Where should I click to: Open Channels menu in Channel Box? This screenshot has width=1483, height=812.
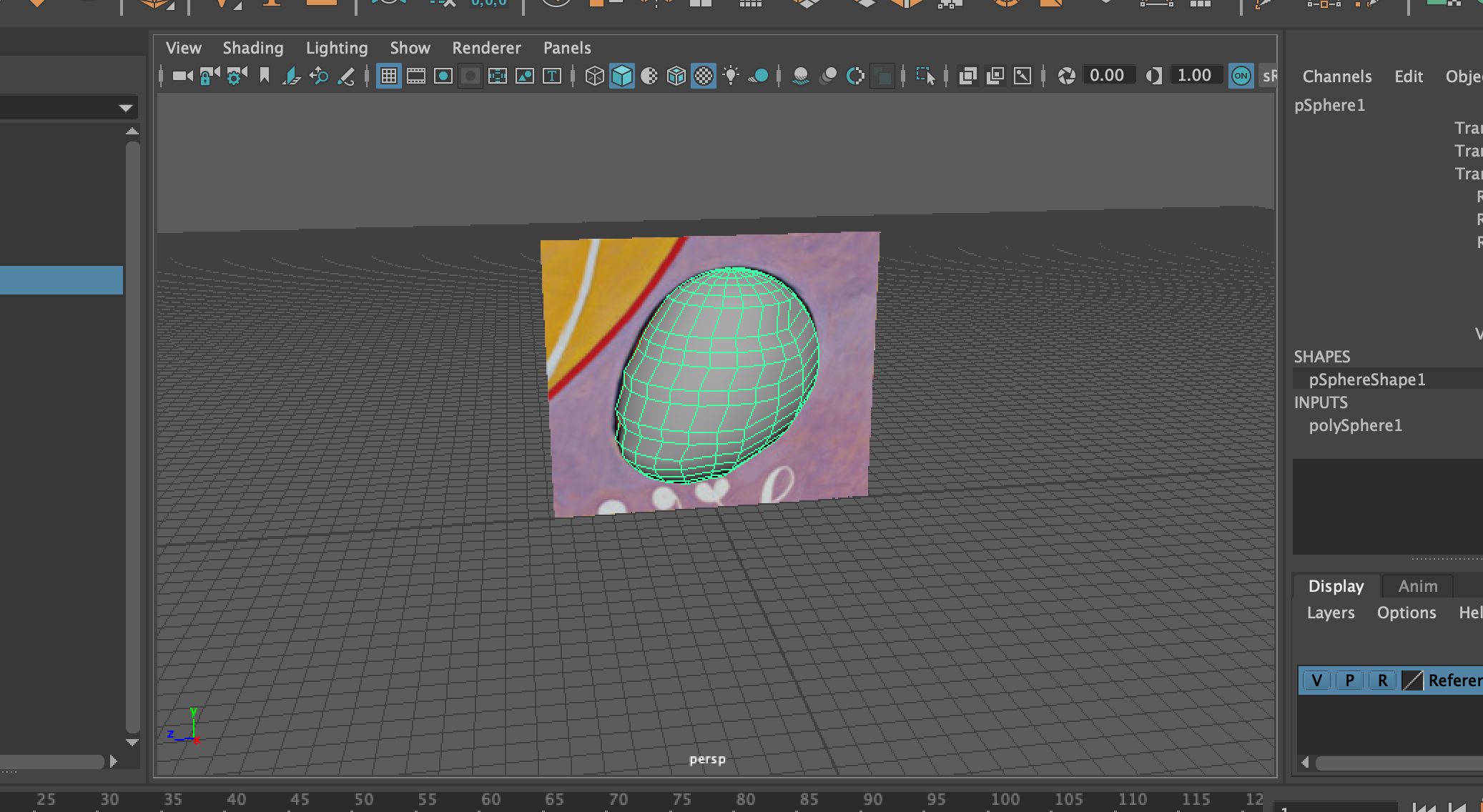click(x=1337, y=76)
